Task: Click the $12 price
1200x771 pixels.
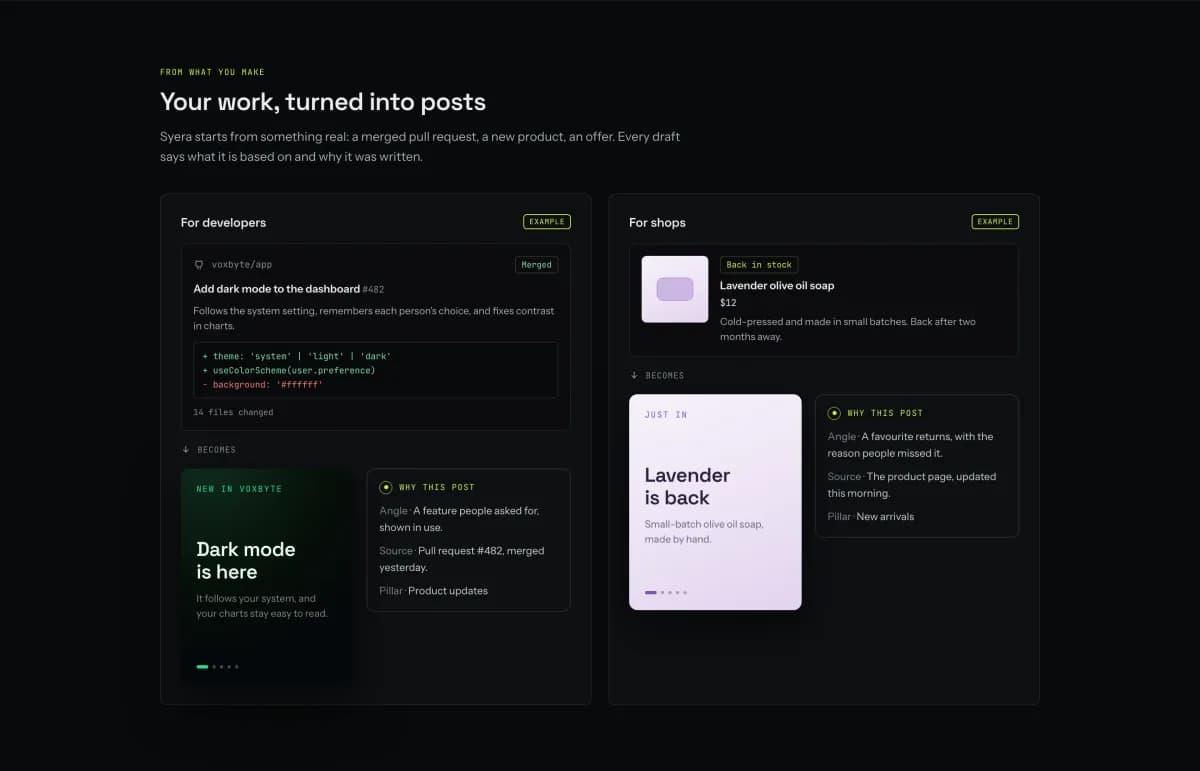Action: [728, 303]
